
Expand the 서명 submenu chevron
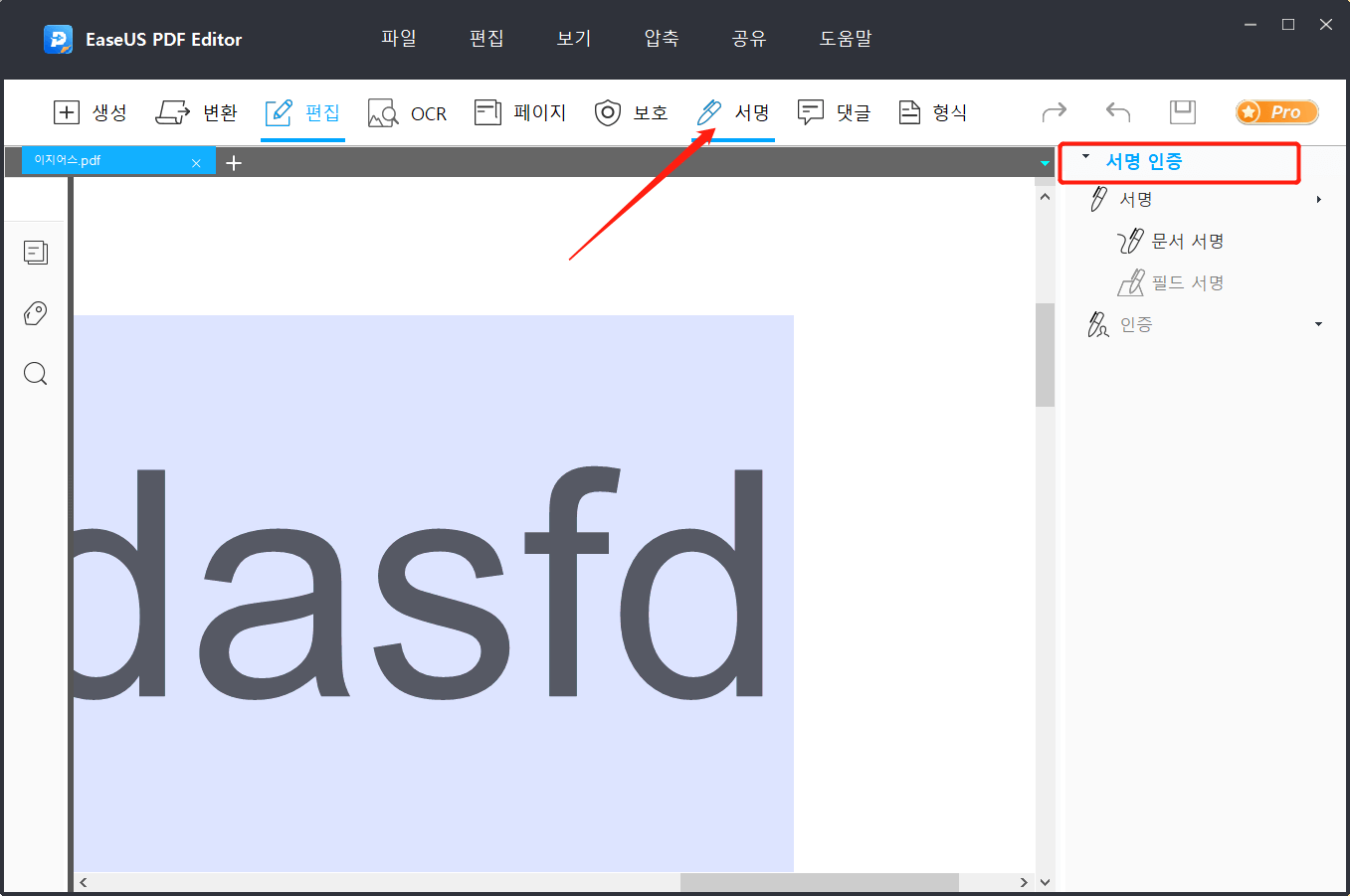1319,198
